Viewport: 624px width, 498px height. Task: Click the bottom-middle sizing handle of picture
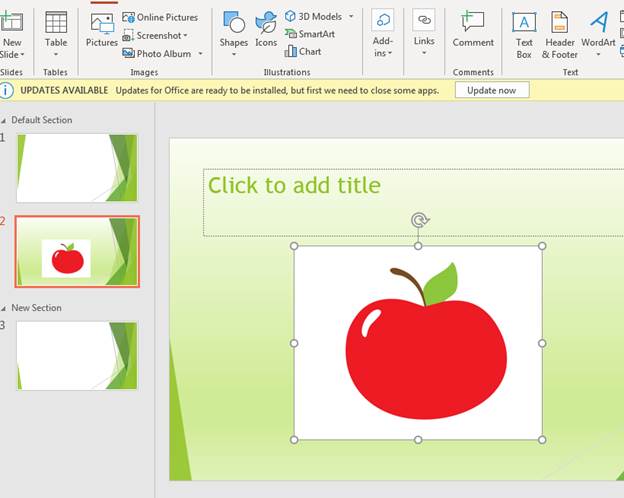point(418,440)
